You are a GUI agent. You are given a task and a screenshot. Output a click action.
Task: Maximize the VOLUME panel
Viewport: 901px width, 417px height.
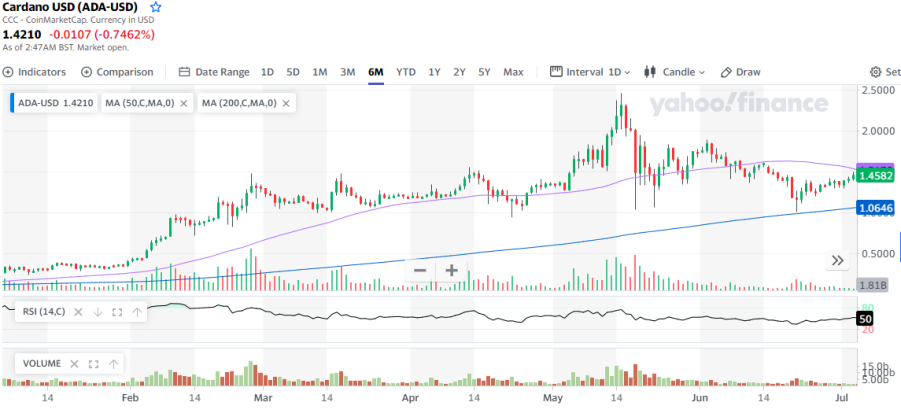[94, 364]
